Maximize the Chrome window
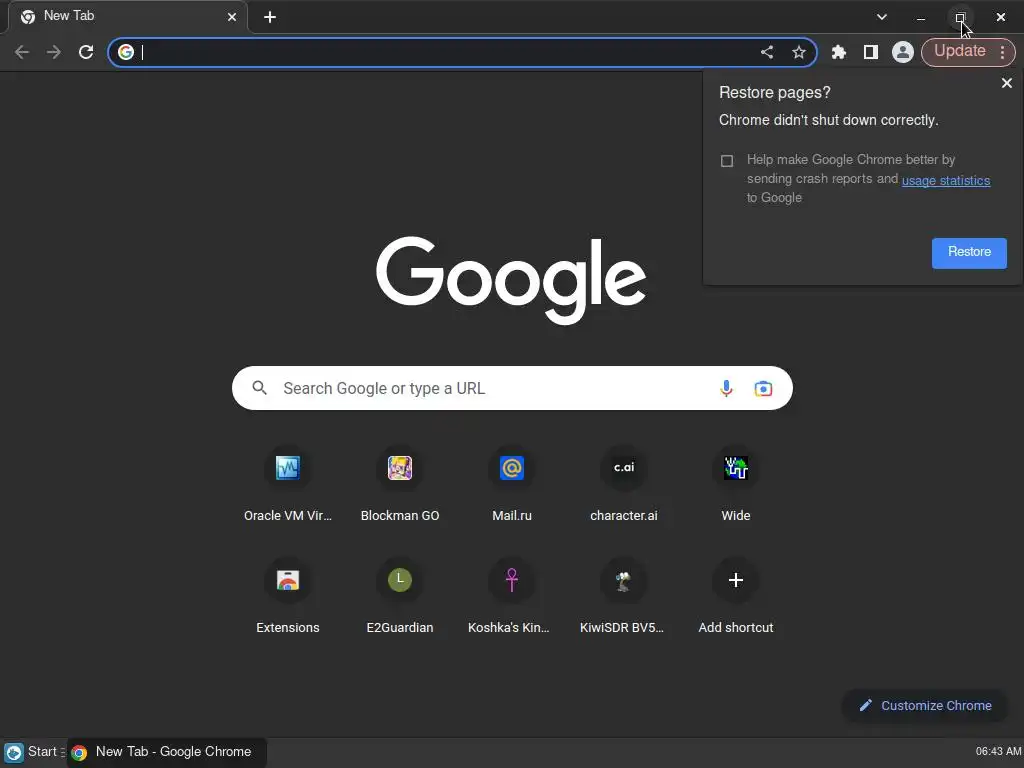The width and height of the screenshot is (1024, 768). (x=960, y=18)
